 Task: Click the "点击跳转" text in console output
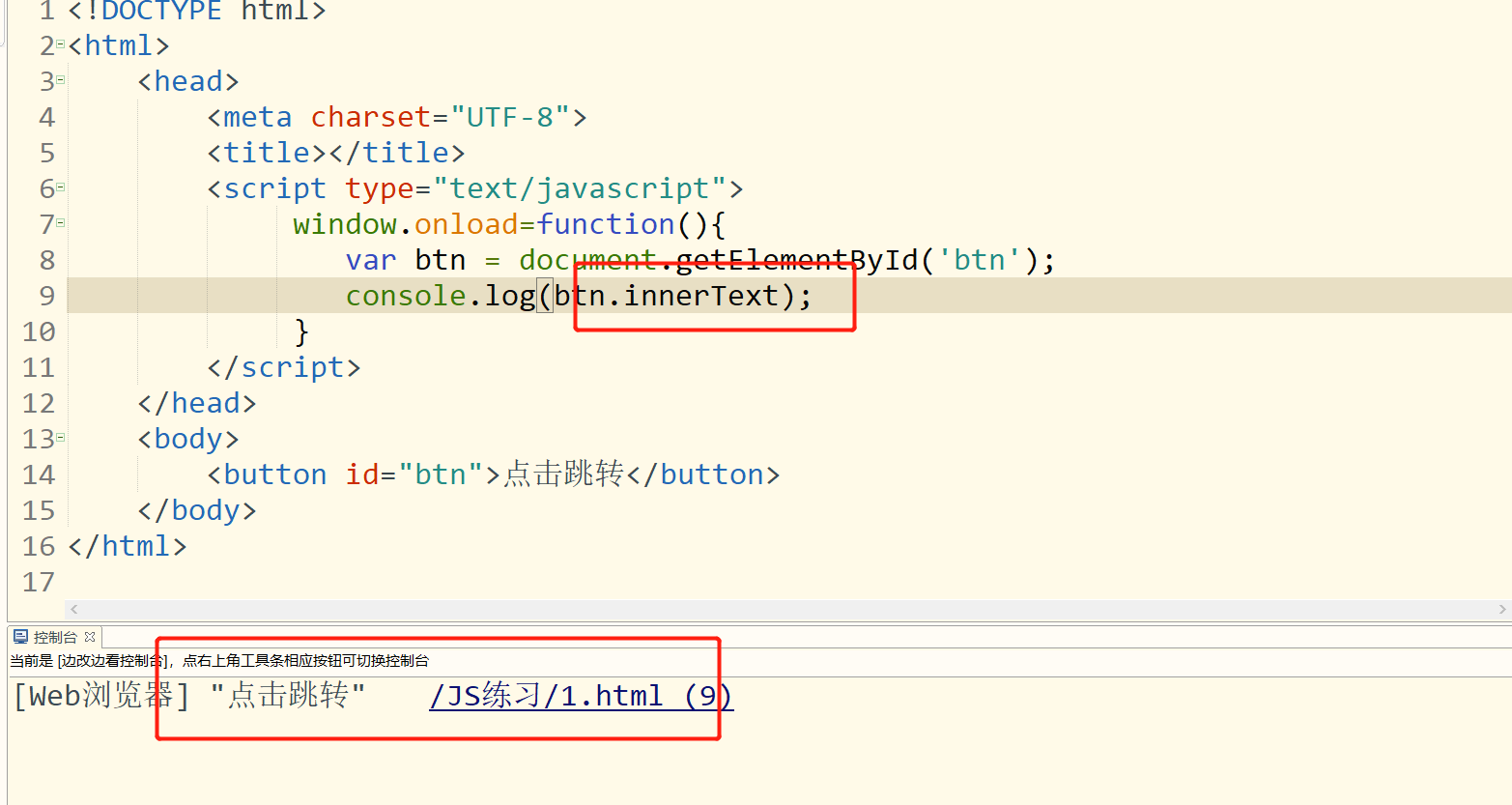pos(290,695)
